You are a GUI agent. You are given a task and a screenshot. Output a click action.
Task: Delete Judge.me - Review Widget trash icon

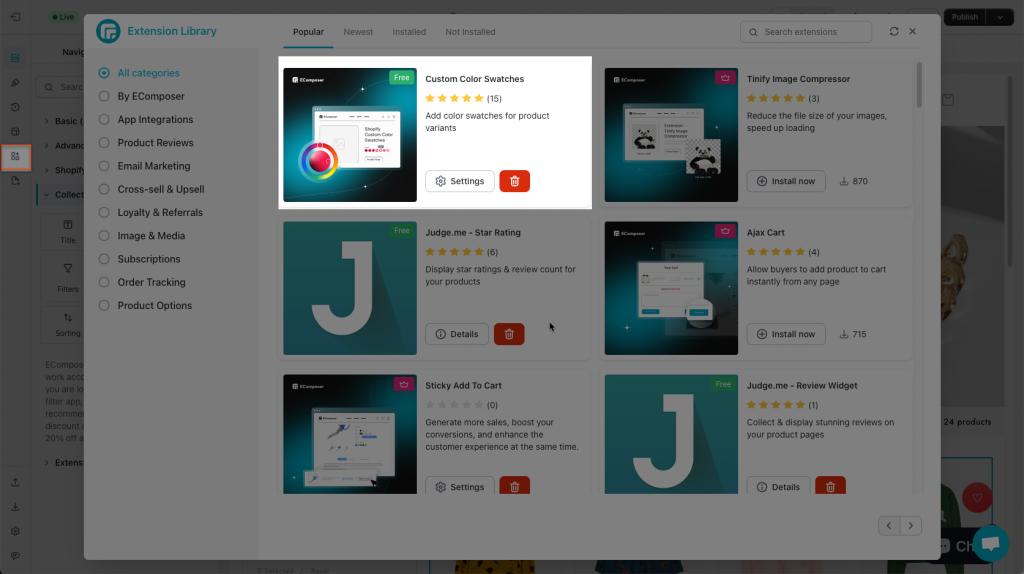(831, 486)
